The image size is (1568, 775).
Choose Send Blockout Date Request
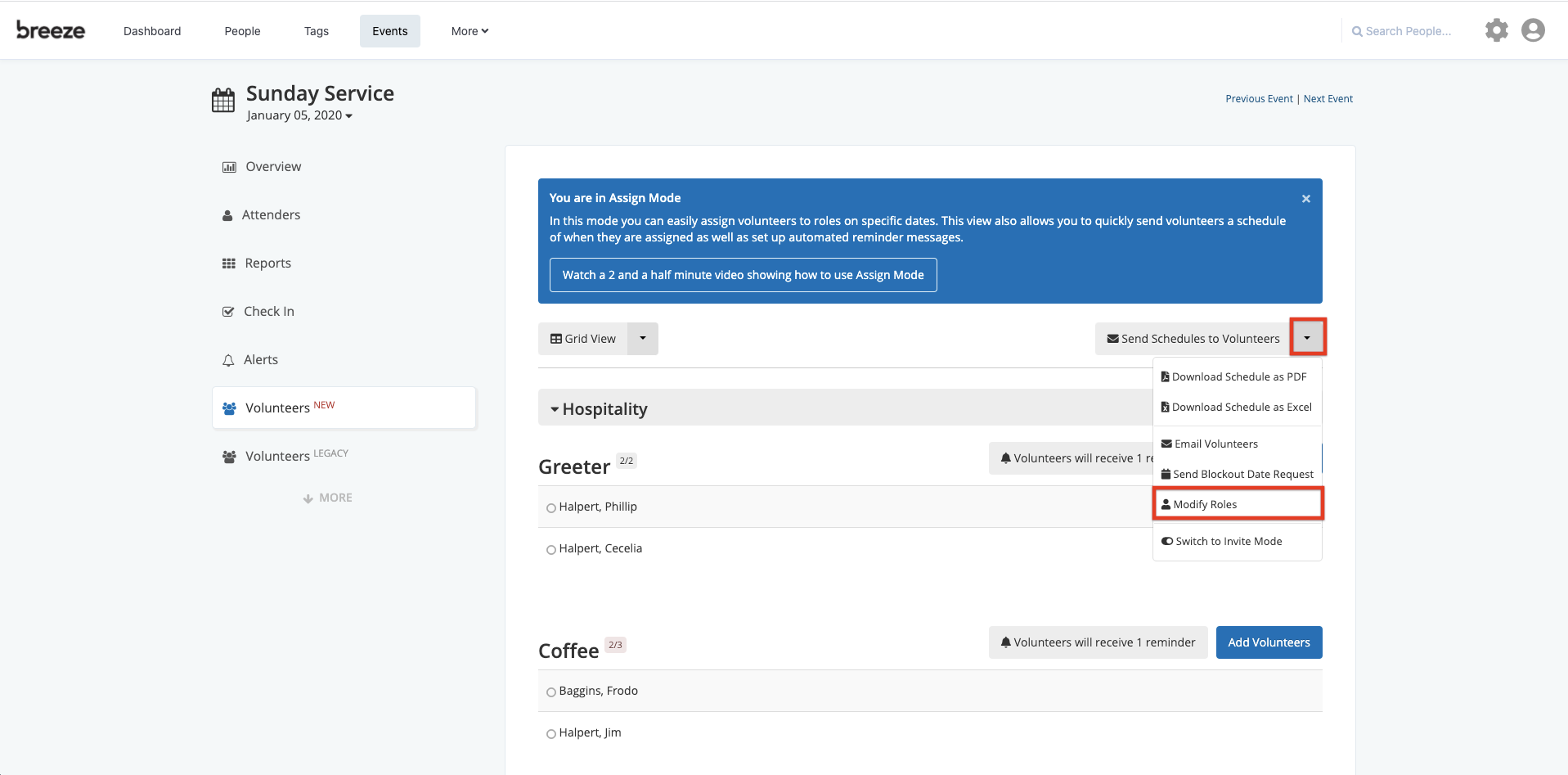coord(1237,474)
